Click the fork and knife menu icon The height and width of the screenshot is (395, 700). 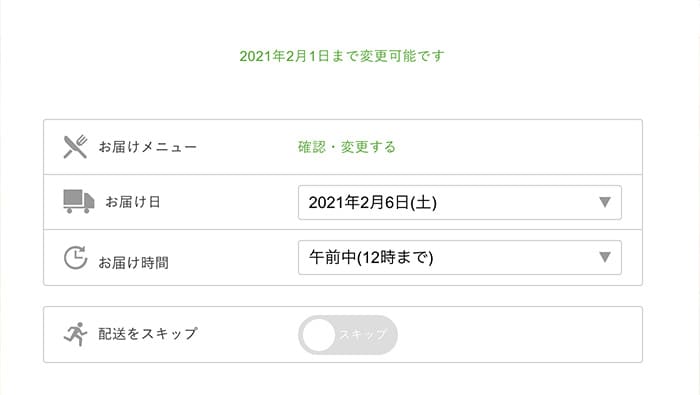pos(75,147)
